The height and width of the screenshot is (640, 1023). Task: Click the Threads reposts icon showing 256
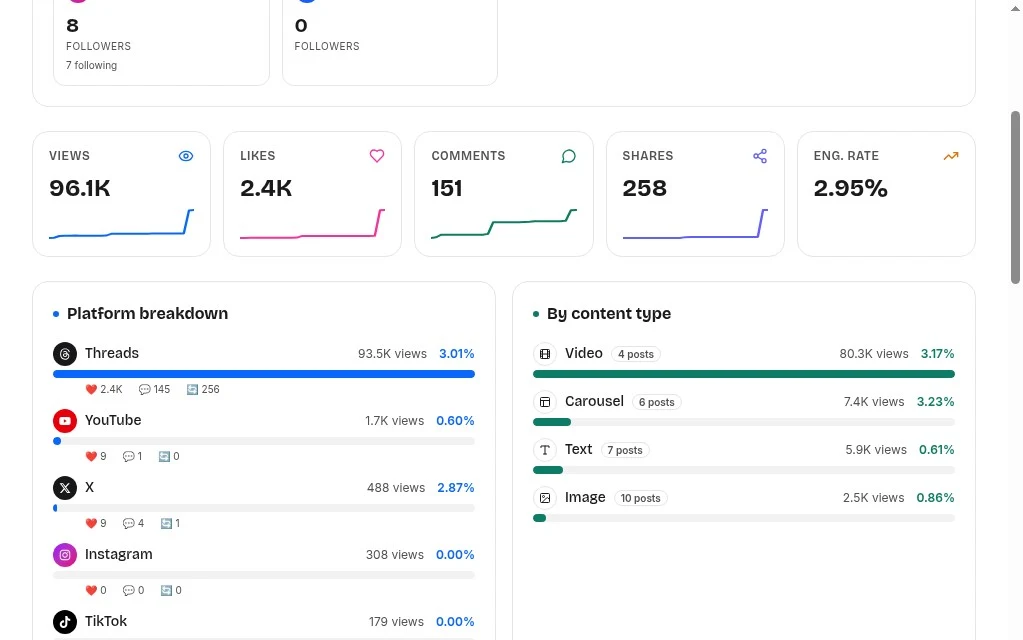tap(192, 389)
